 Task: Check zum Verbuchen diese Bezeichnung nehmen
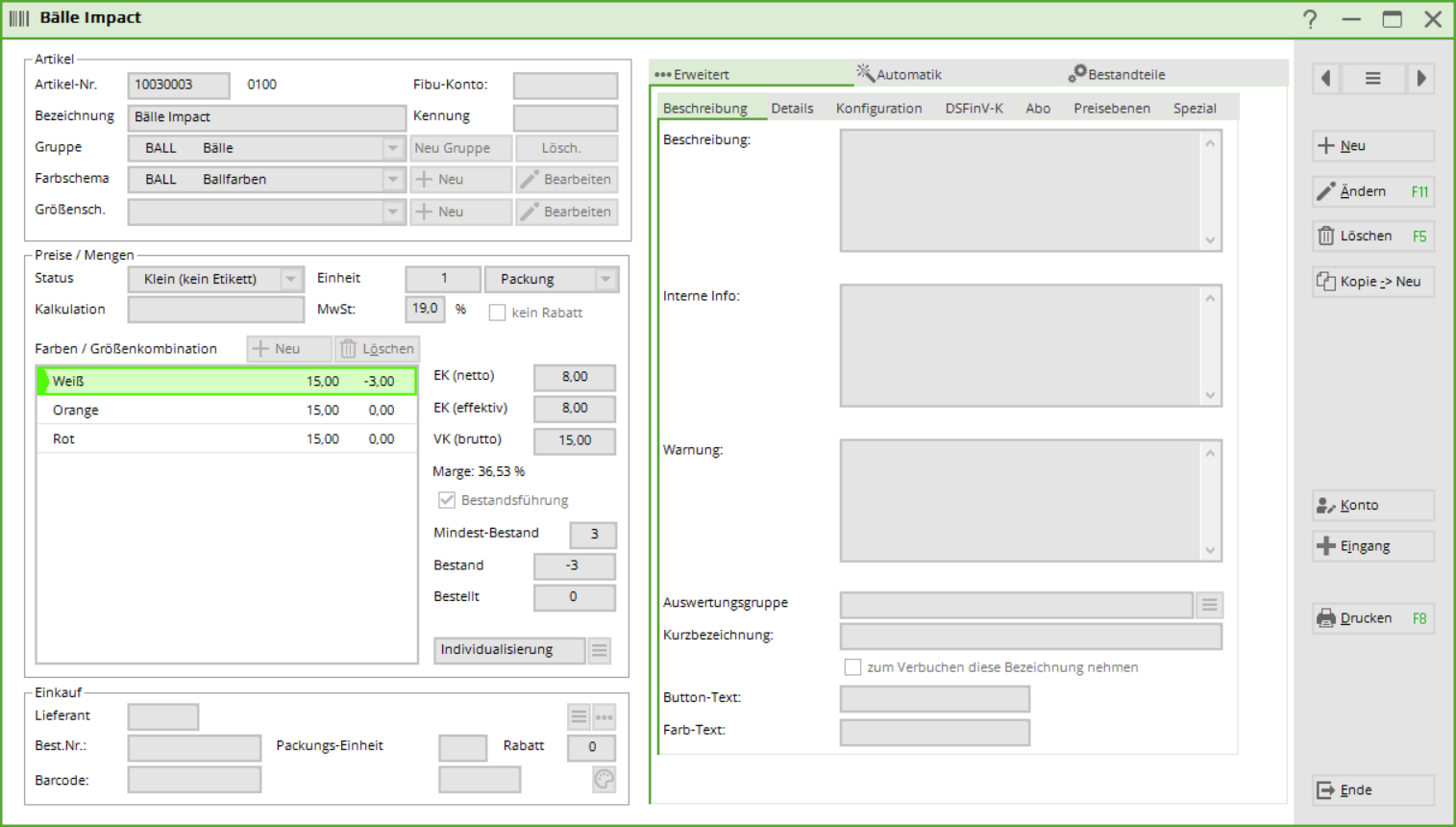852,667
